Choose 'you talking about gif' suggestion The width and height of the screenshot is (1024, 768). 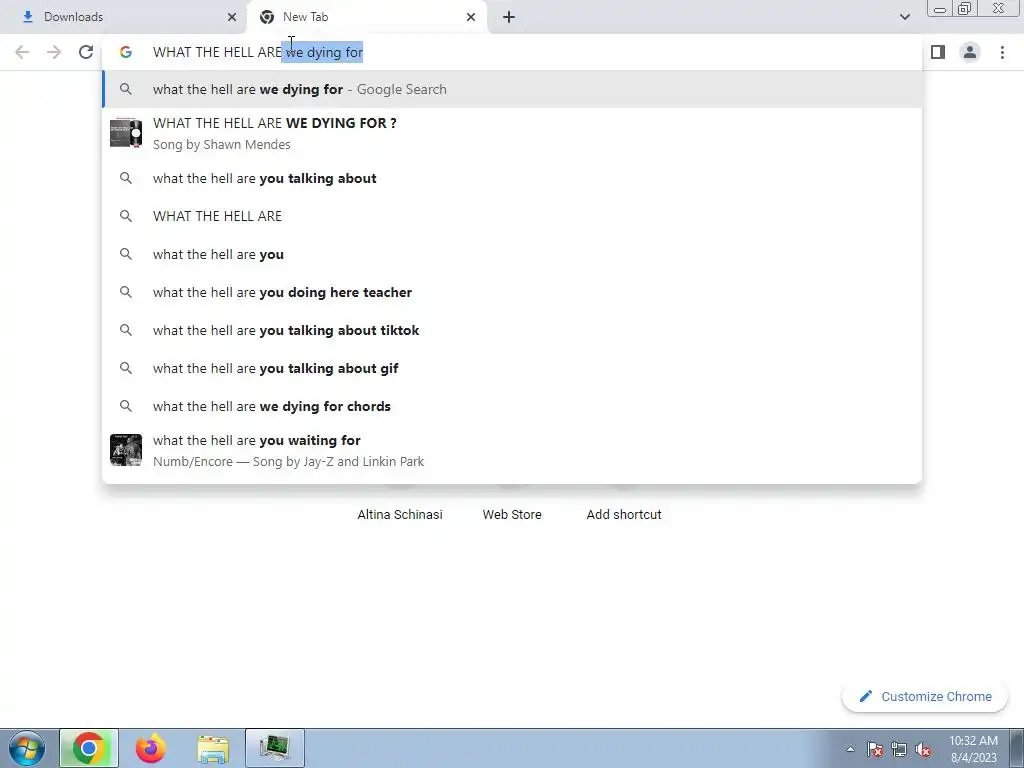tap(512, 368)
